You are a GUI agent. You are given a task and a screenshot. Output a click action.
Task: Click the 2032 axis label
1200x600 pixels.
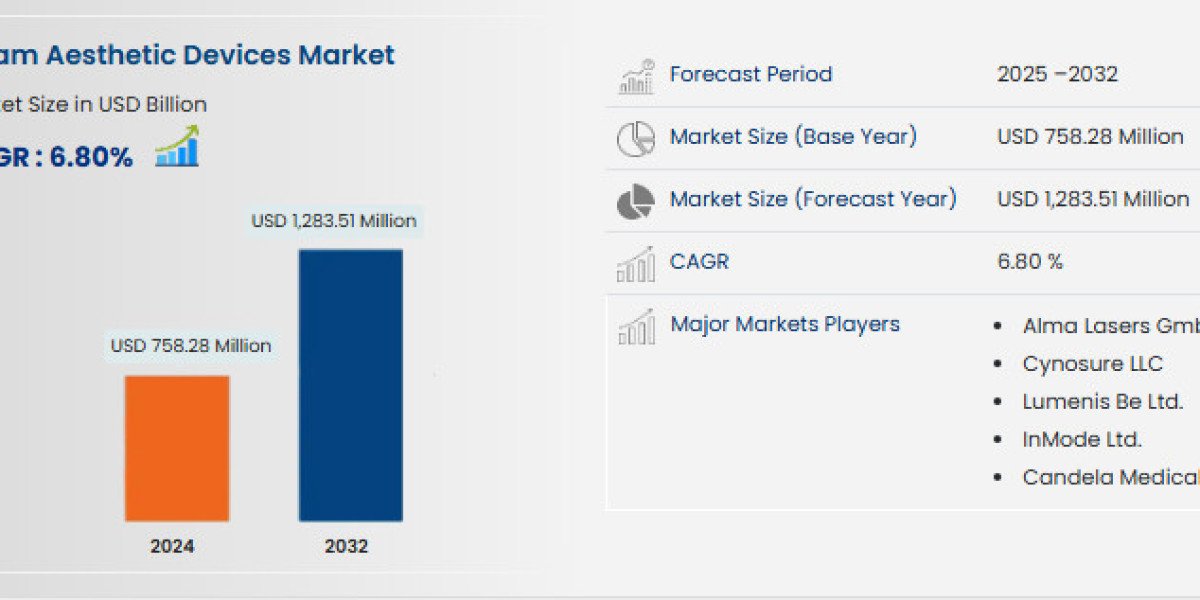pos(346,546)
